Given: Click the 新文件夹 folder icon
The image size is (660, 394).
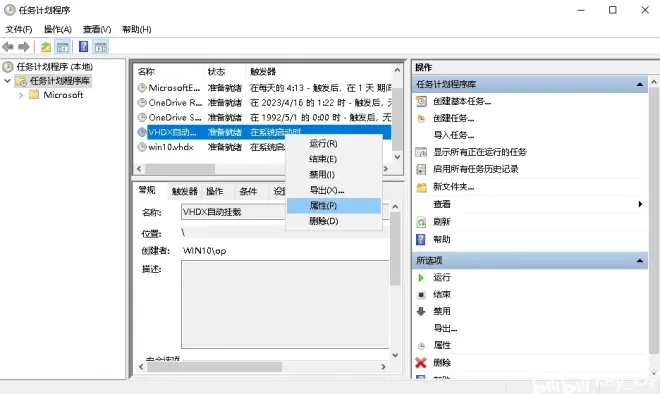Looking at the screenshot, I should (x=421, y=187).
